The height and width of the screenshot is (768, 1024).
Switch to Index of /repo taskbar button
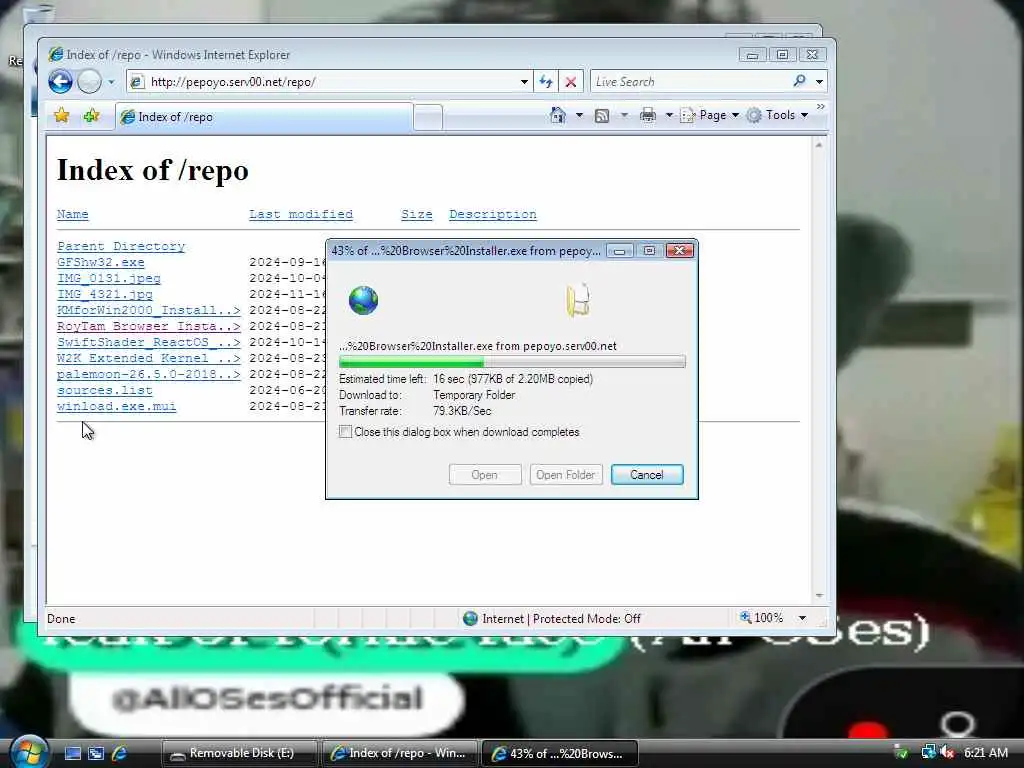[x=400, y=754]
